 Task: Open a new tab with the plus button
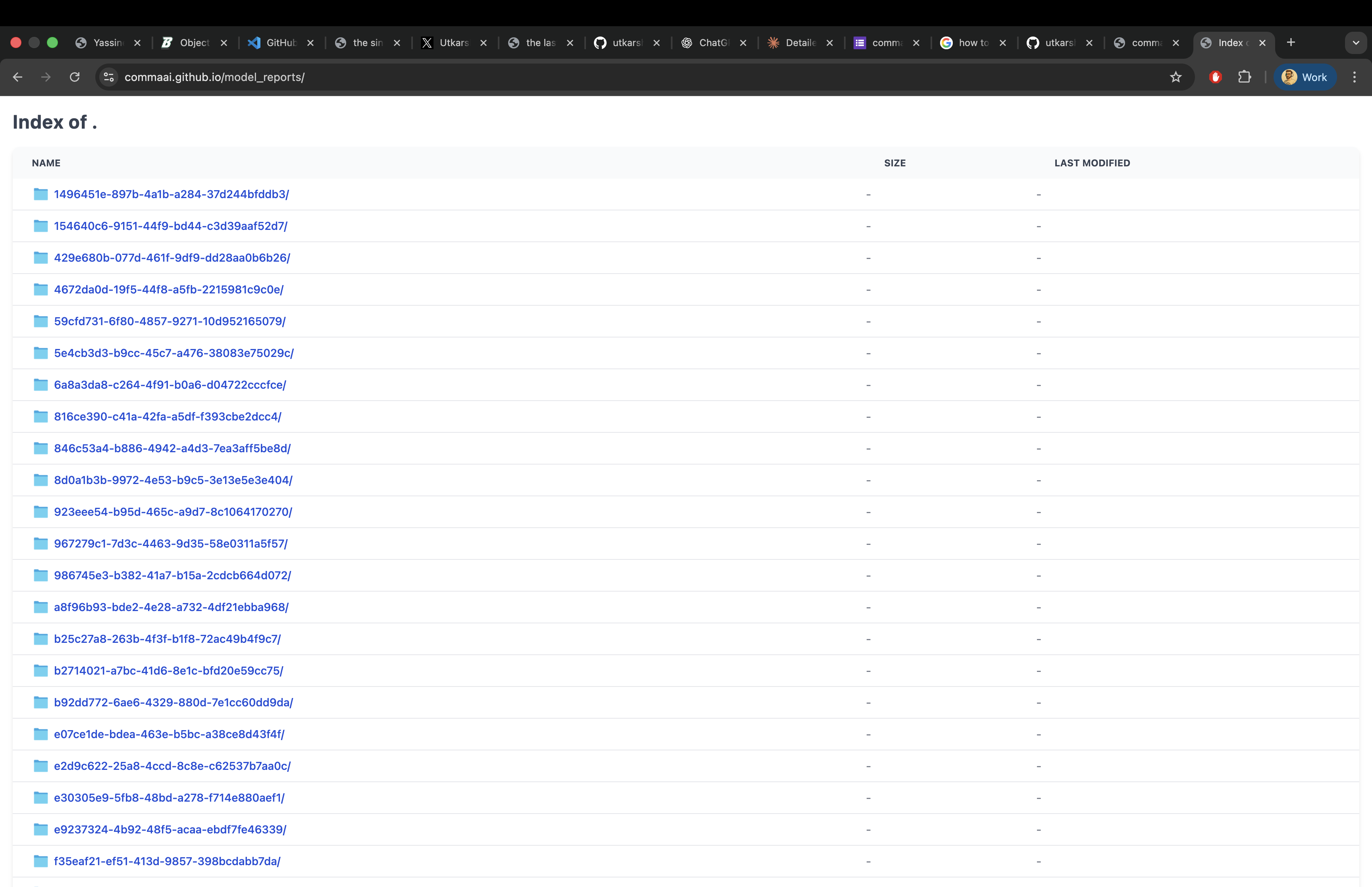[x=1291, y=42]
